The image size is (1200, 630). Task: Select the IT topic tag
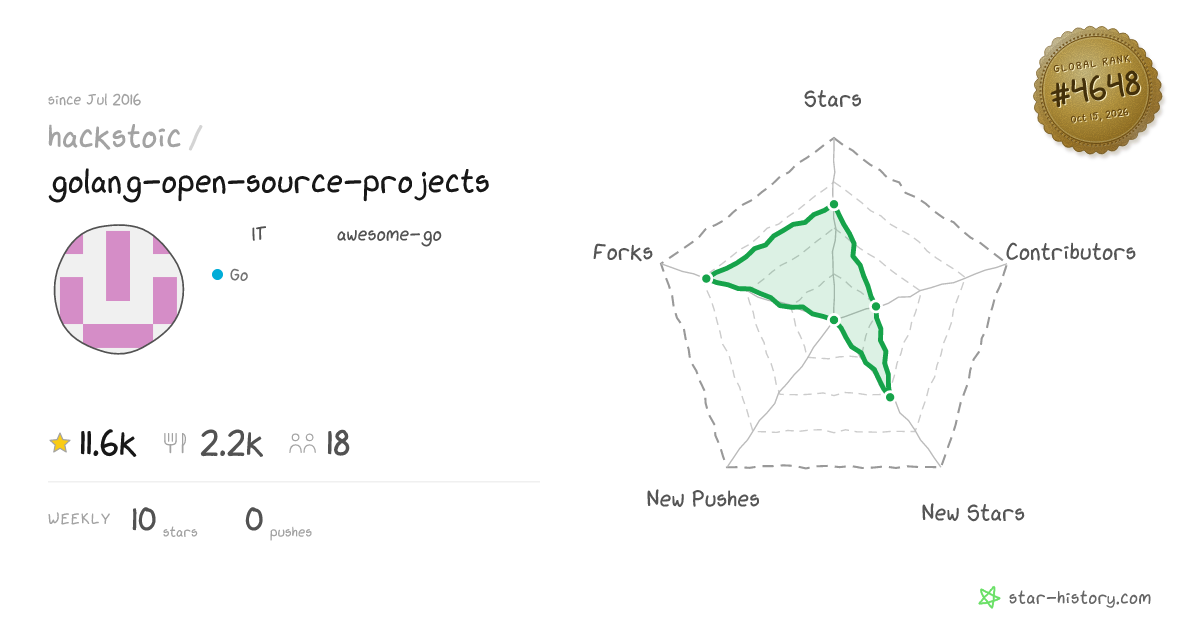[258, 235]
